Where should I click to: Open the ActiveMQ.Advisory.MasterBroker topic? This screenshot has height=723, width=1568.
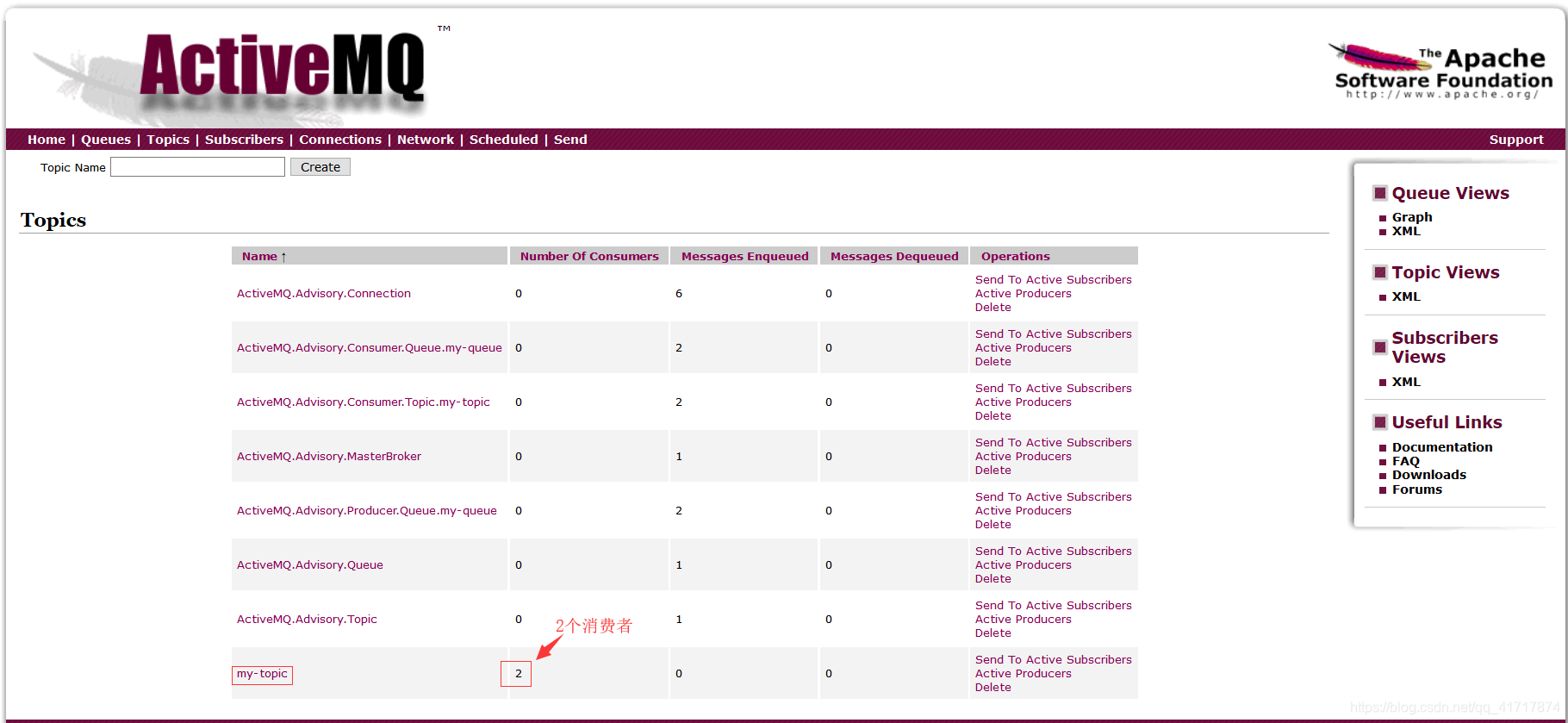[329, 457]
